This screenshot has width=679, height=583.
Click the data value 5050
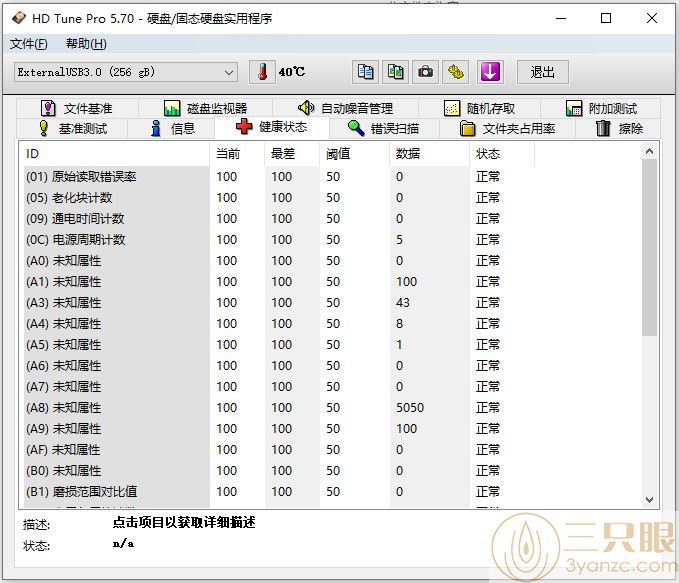coord(410,408)
